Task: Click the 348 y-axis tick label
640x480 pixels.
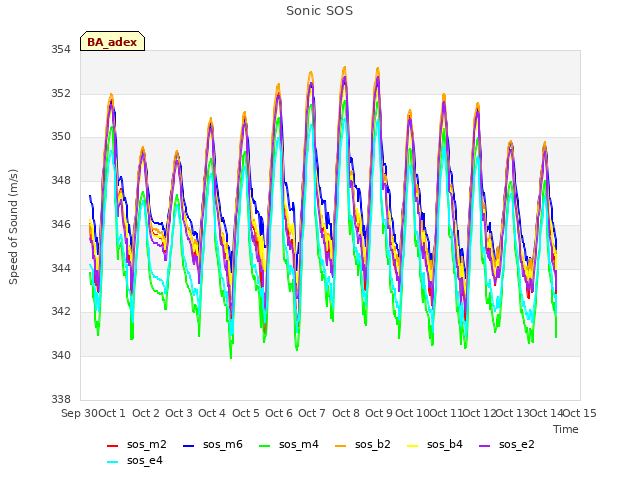Action: [61, 180]
